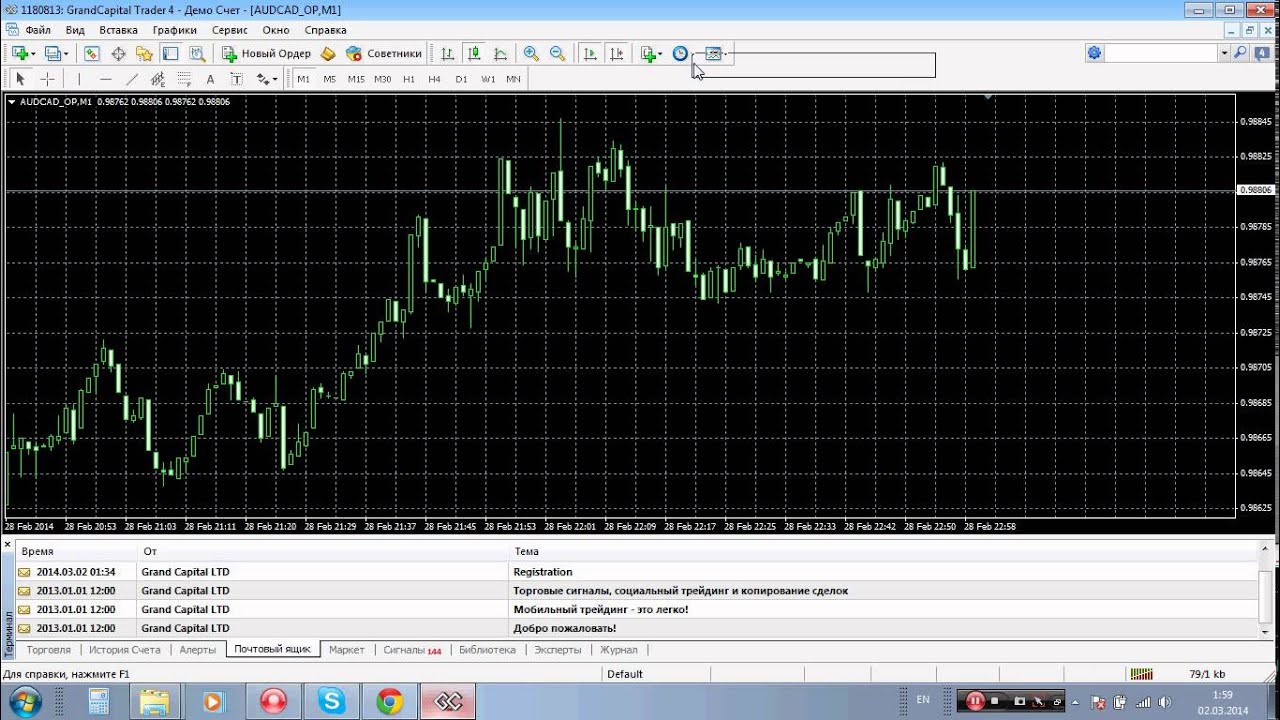Toggle the Navigator window icon
This screenshot has height=720, width=1280.
pyautogui.click(x=144, y=53)
